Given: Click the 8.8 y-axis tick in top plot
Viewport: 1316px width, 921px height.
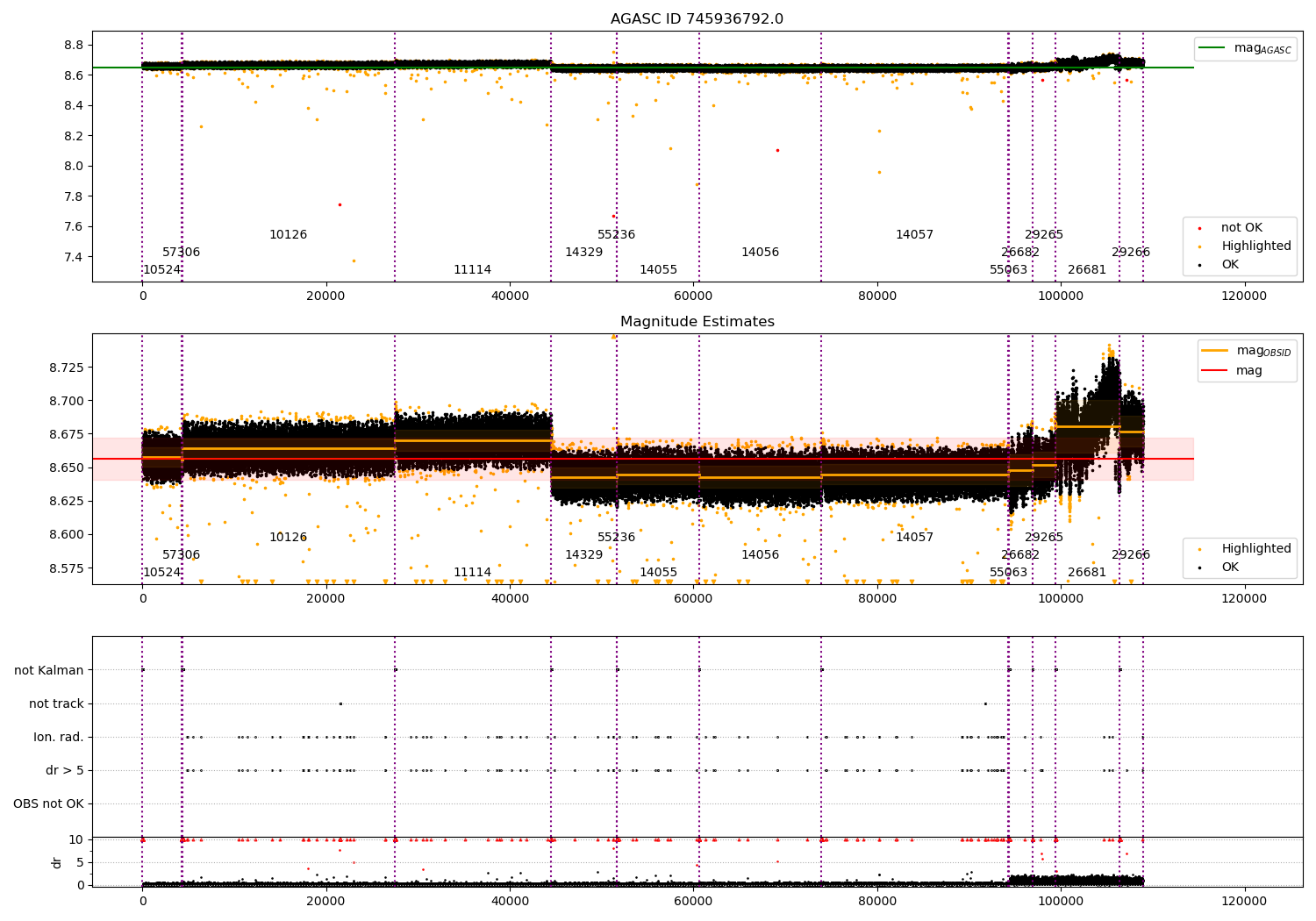Looking at the screenshot, I should pos(74,46).
